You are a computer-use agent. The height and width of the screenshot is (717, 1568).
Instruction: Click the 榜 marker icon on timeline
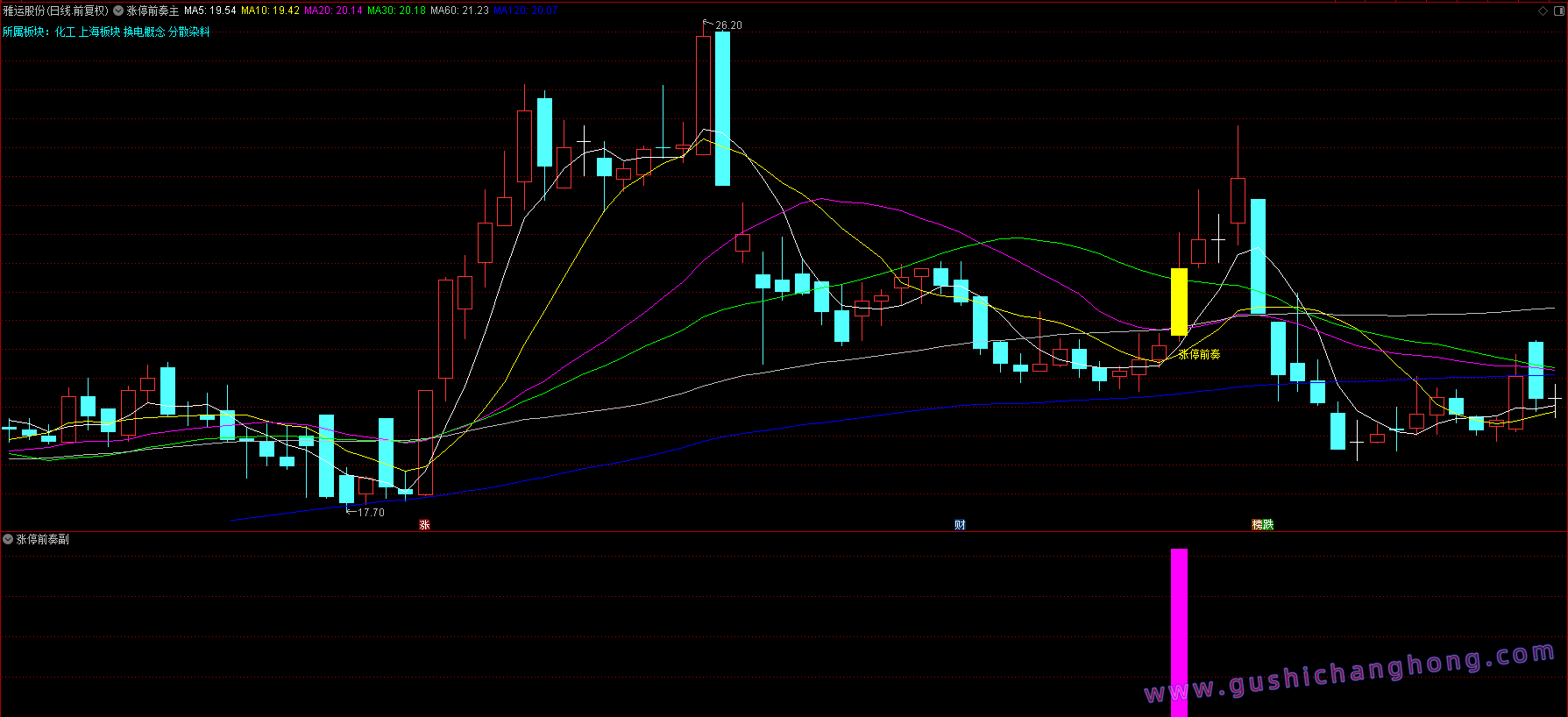pyautogui.click(x=1258, y=524)
